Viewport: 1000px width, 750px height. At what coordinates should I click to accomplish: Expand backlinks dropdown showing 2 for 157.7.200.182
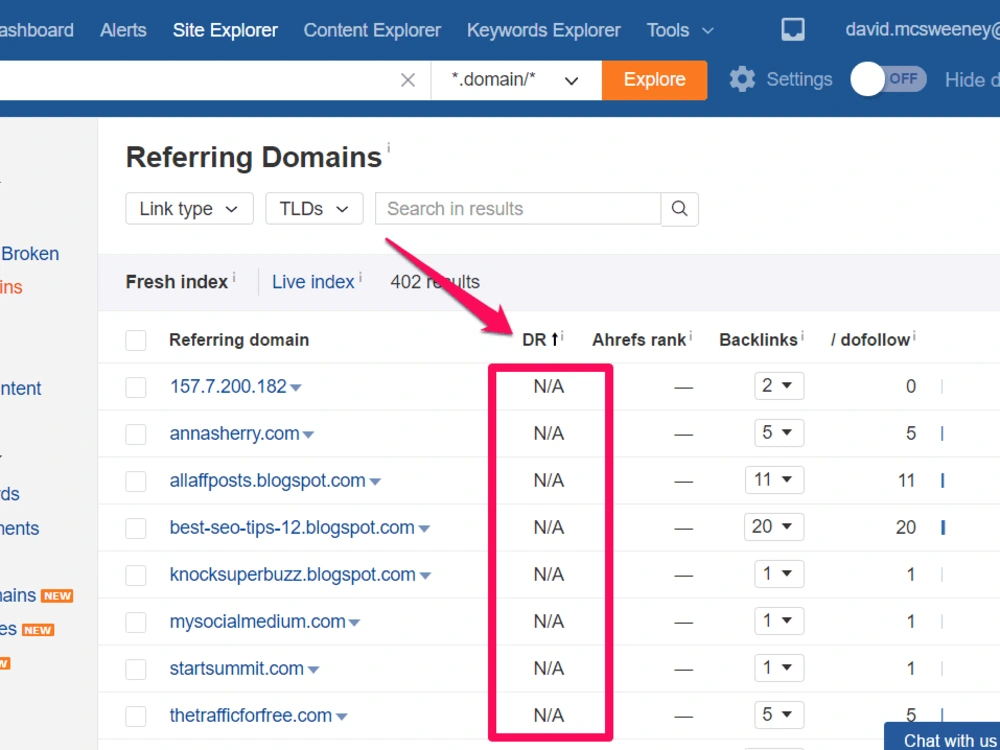779,385
